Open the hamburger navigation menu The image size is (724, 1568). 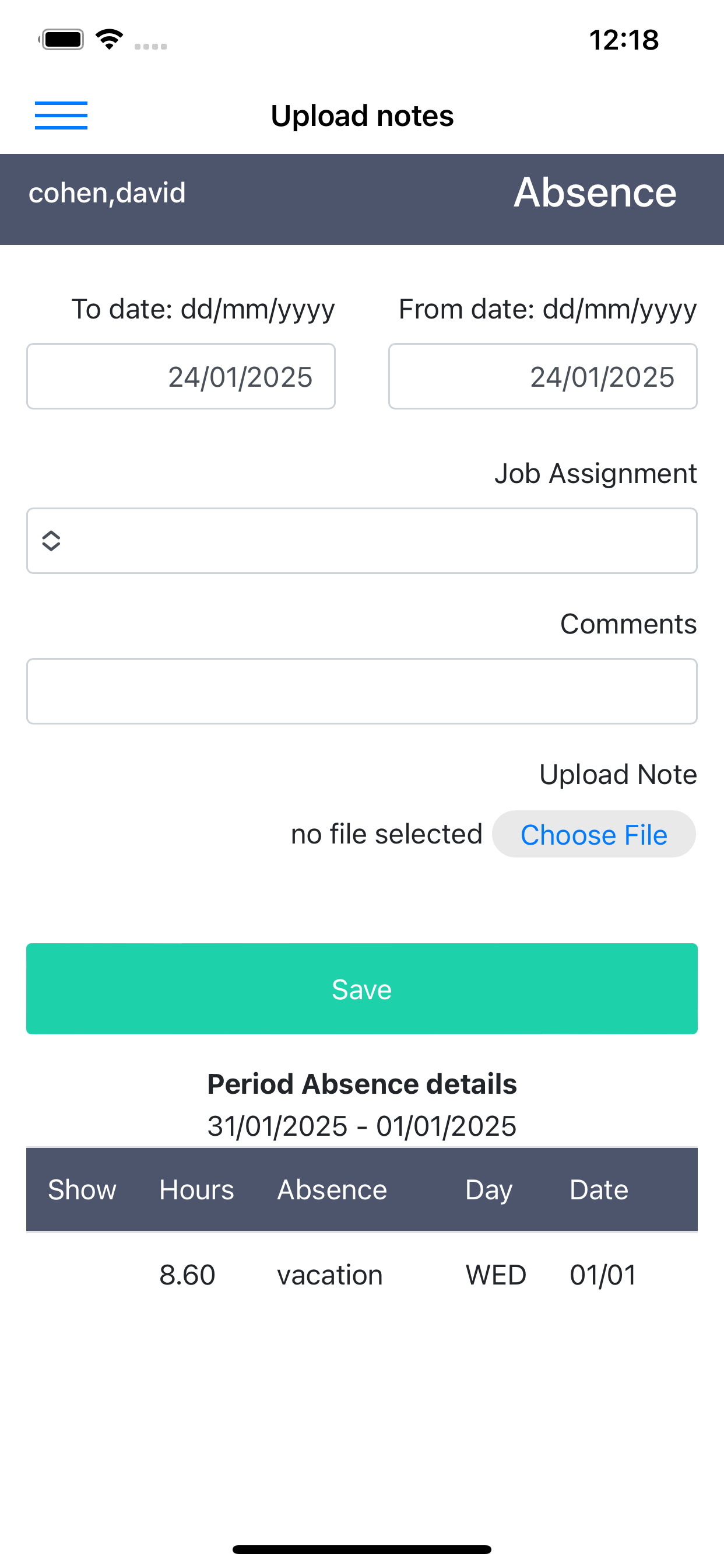click(x=61, y=115)
